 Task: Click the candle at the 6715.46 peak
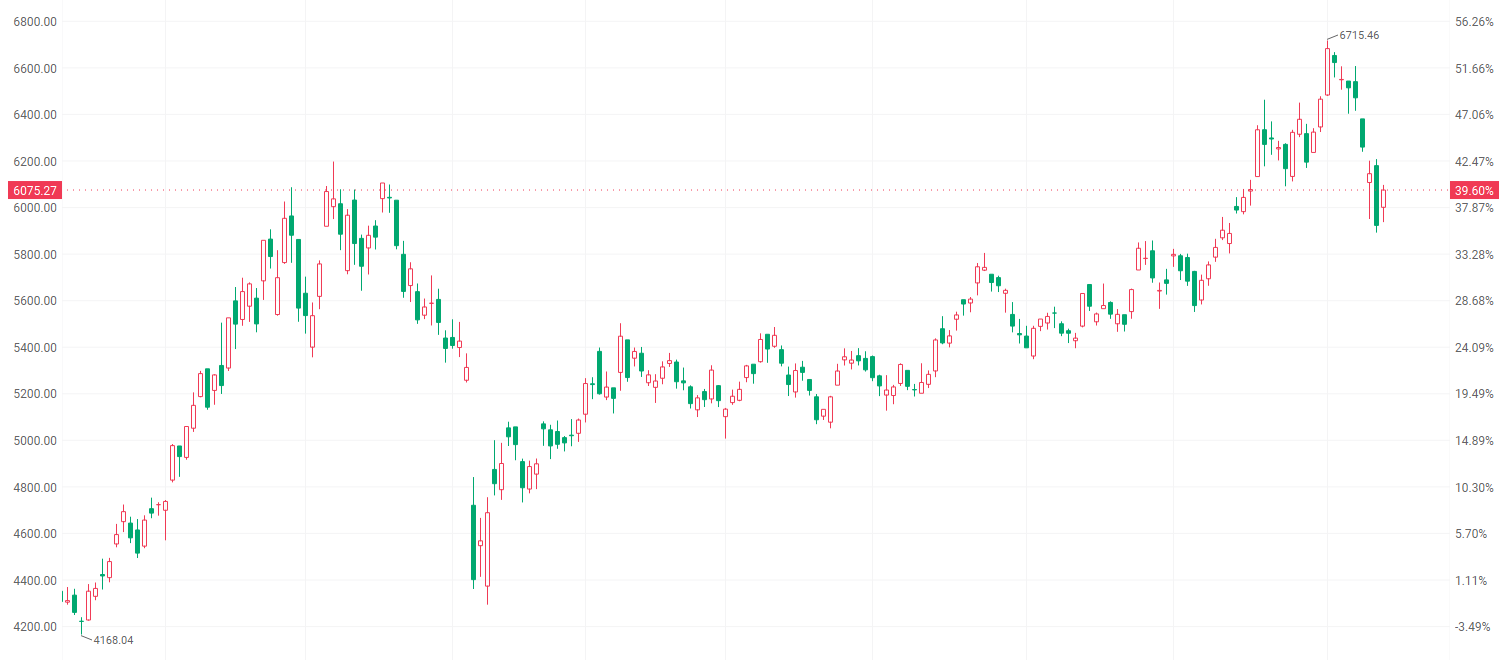(x=1327, y=72)
